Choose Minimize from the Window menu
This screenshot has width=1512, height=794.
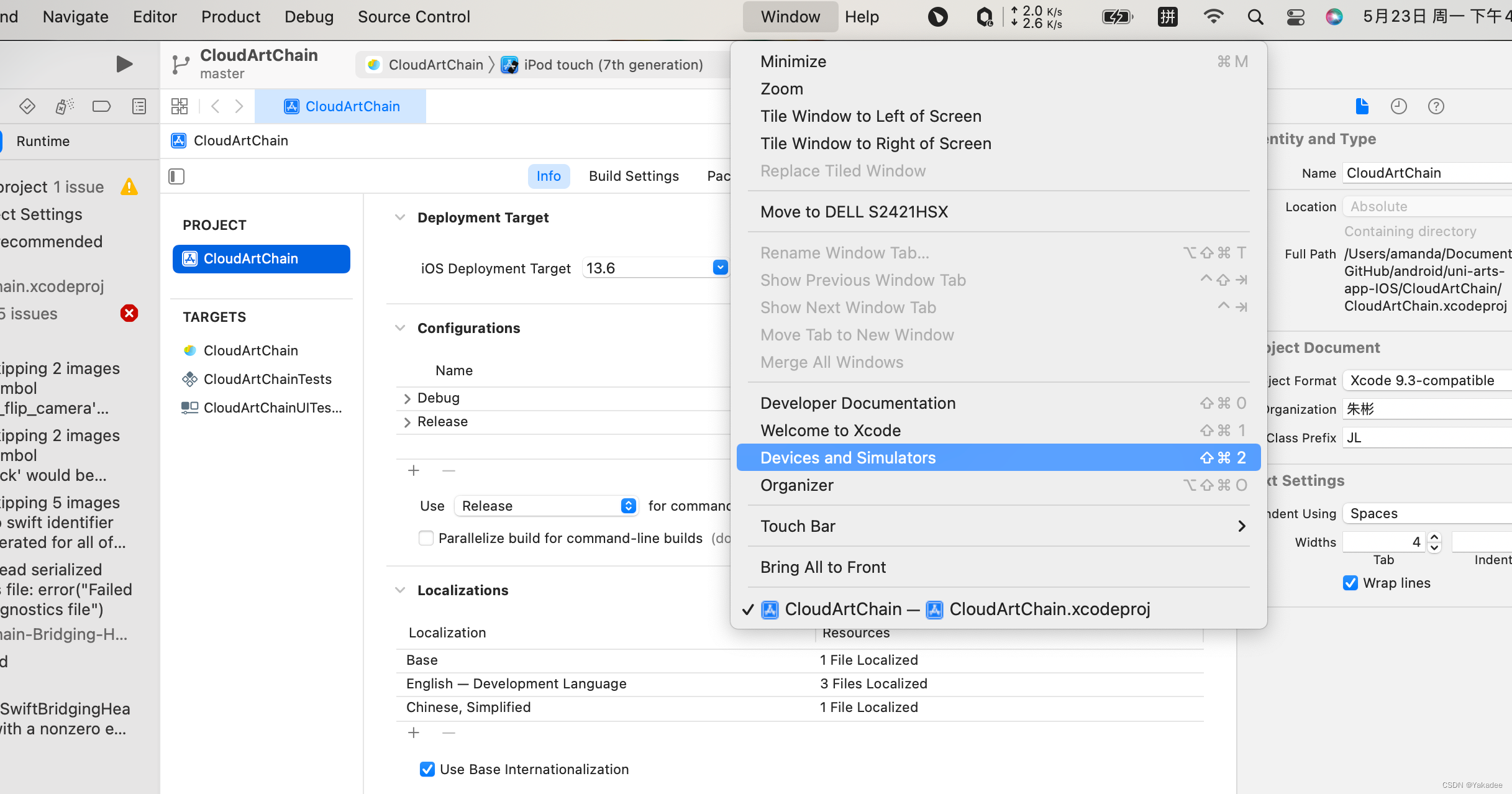(998, 62)
